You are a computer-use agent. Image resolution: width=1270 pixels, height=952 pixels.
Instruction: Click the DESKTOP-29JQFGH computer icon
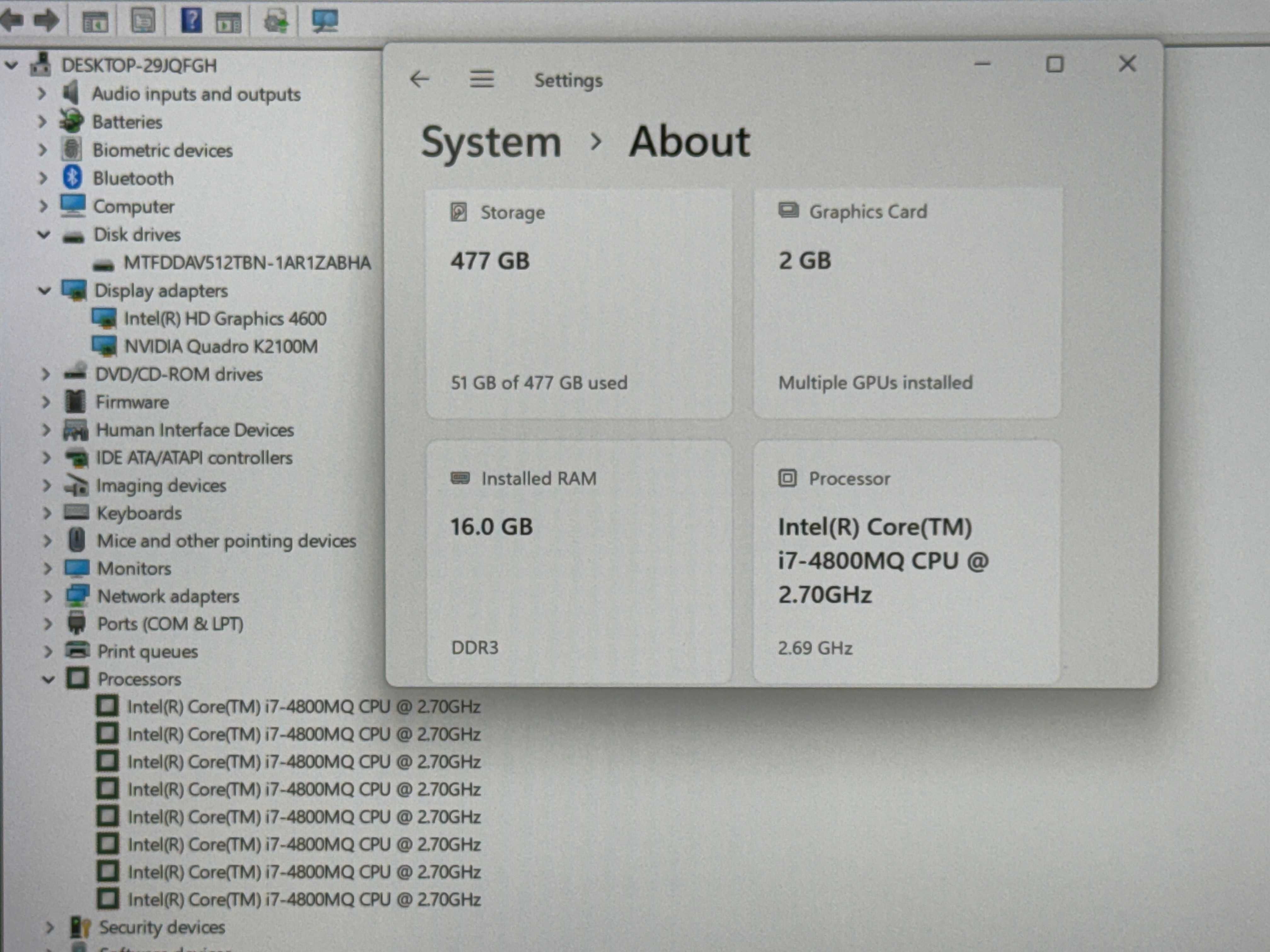point(40,64)
